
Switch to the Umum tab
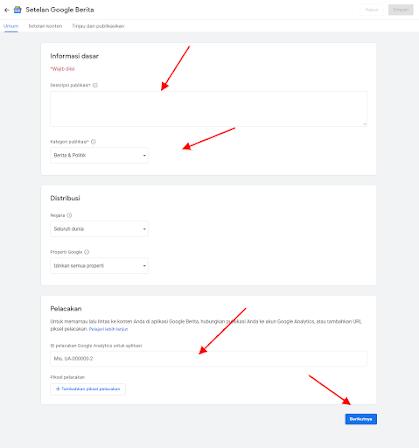point(11,26)
